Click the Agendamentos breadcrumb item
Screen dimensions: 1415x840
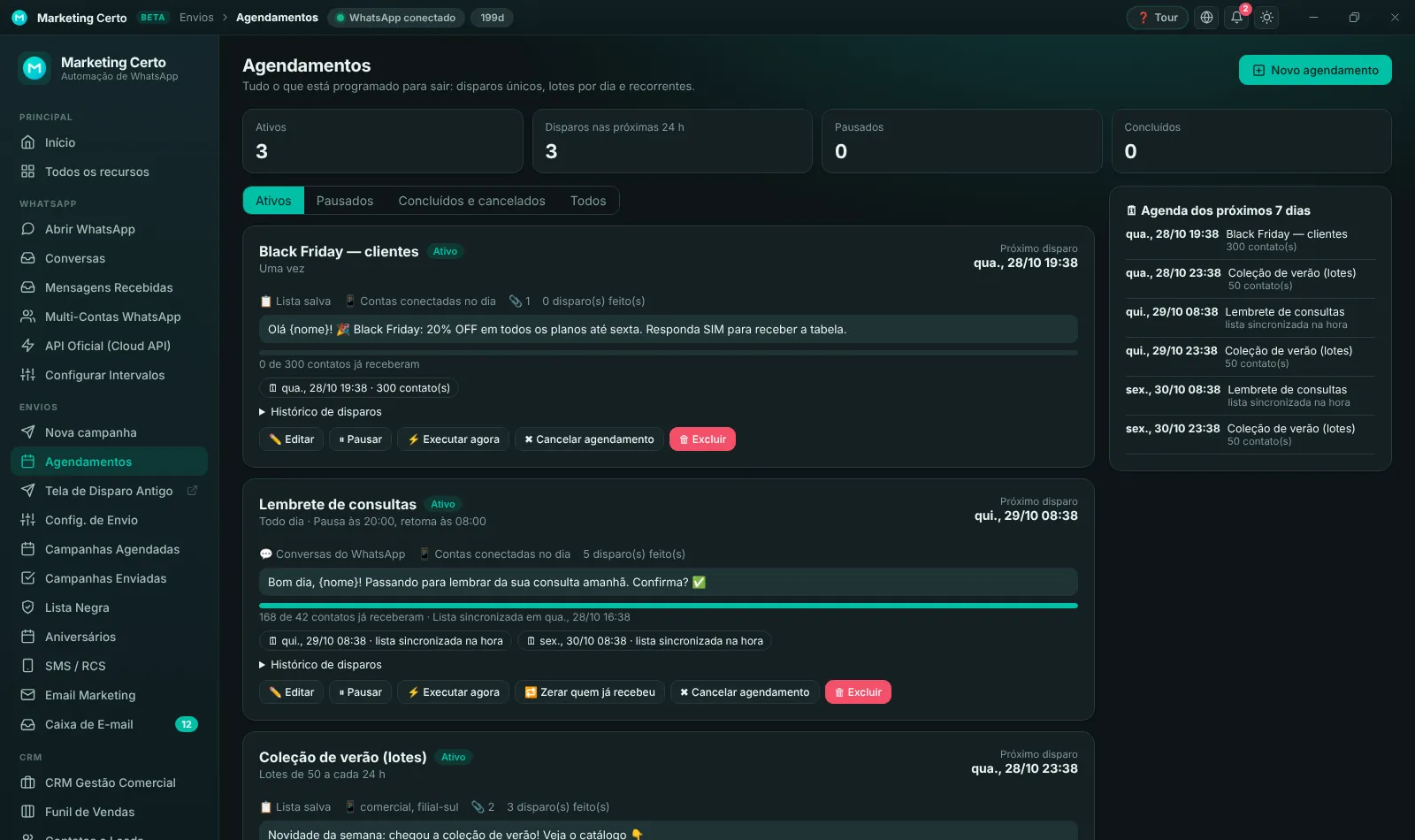277,18
